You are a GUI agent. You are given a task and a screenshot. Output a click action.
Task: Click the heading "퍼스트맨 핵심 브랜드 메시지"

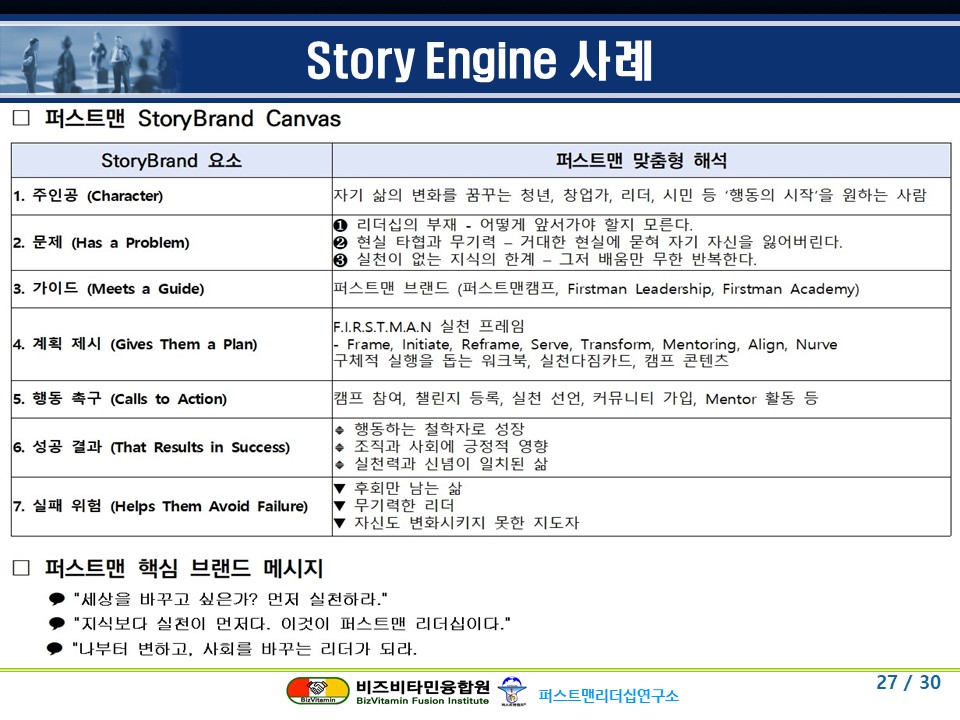(x=184, y=568)
